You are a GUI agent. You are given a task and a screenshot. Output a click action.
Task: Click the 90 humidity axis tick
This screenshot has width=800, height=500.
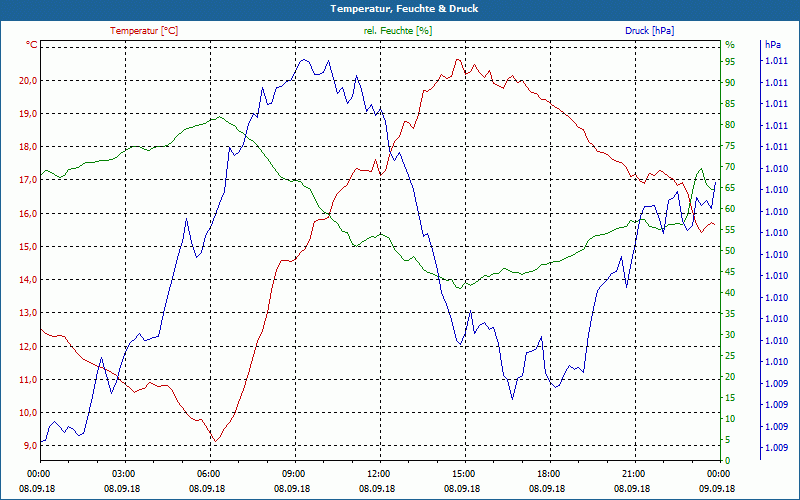(730, 83)
